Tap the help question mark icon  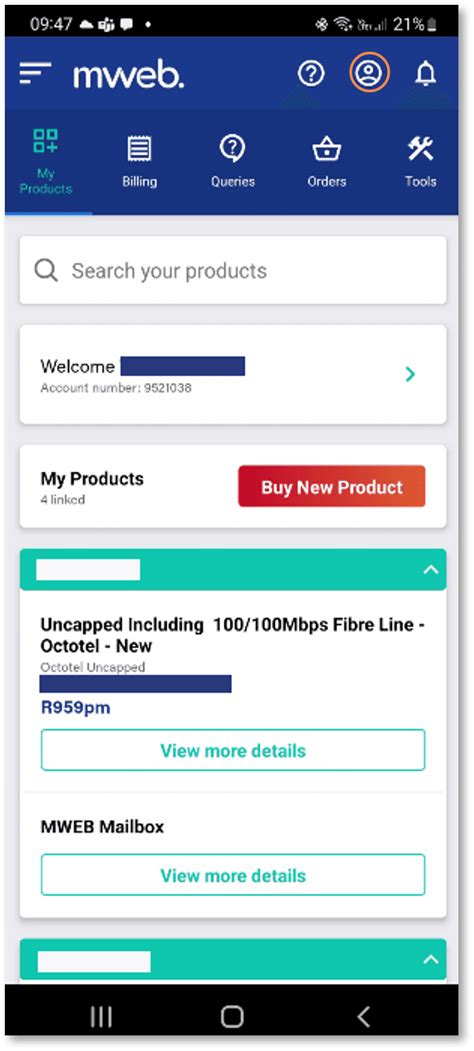311,74
